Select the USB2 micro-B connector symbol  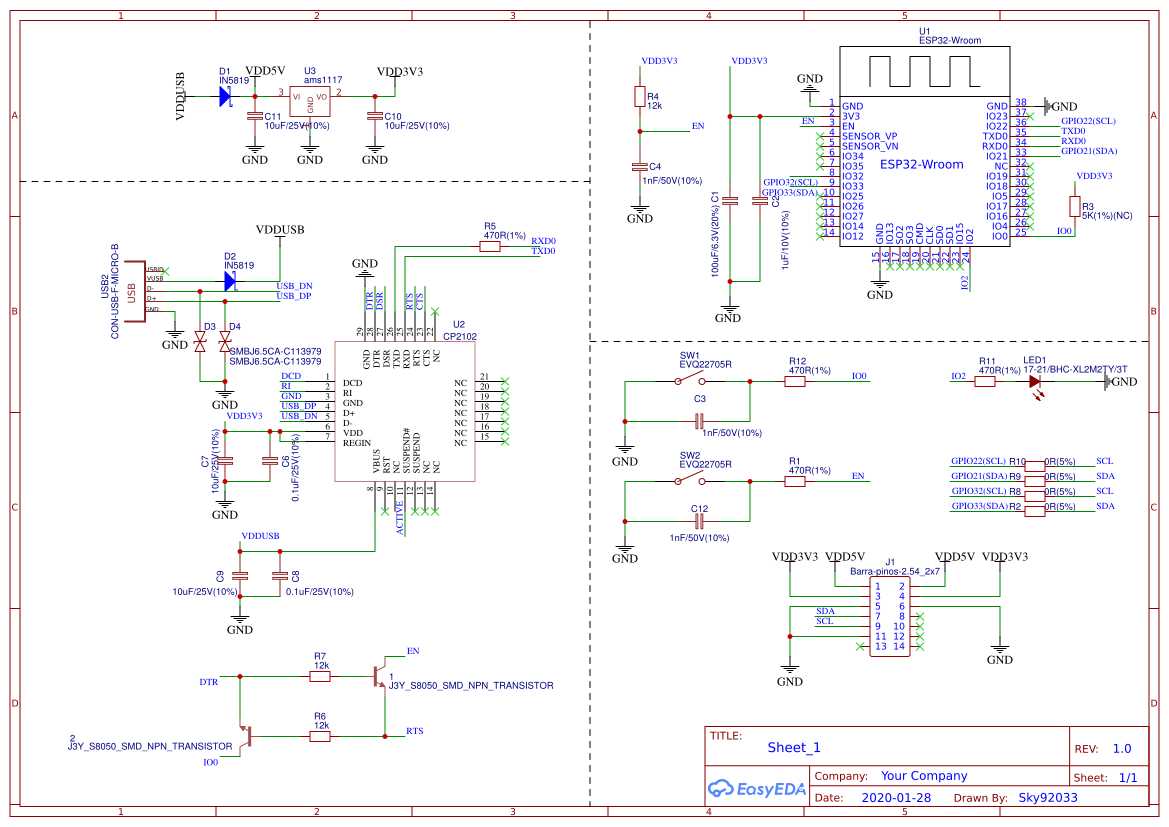(x=135, y=291)
